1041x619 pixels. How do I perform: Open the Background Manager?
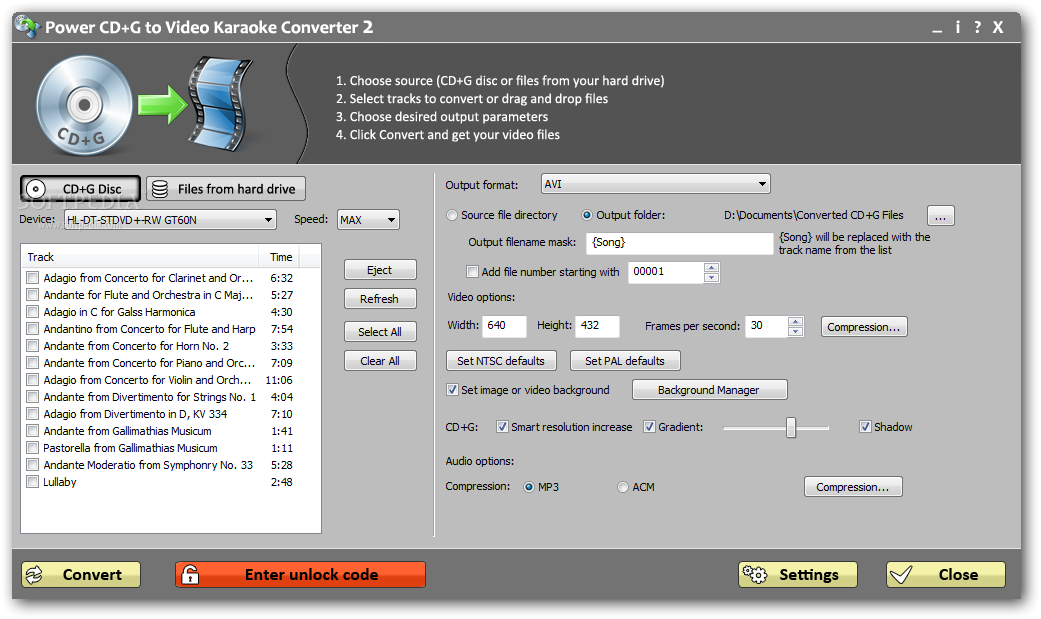pyautogui.click(x=709, y=390)
